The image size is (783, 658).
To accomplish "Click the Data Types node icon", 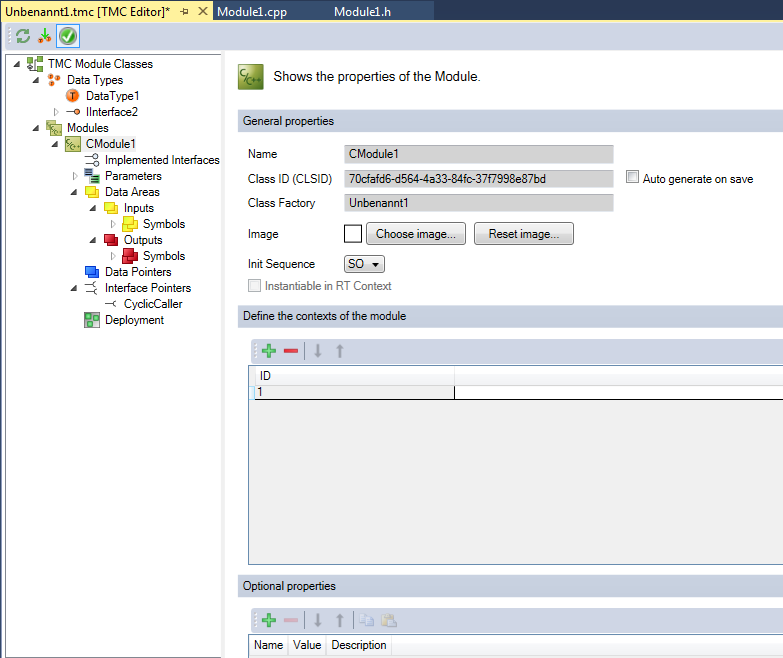I will click(54, 80).
